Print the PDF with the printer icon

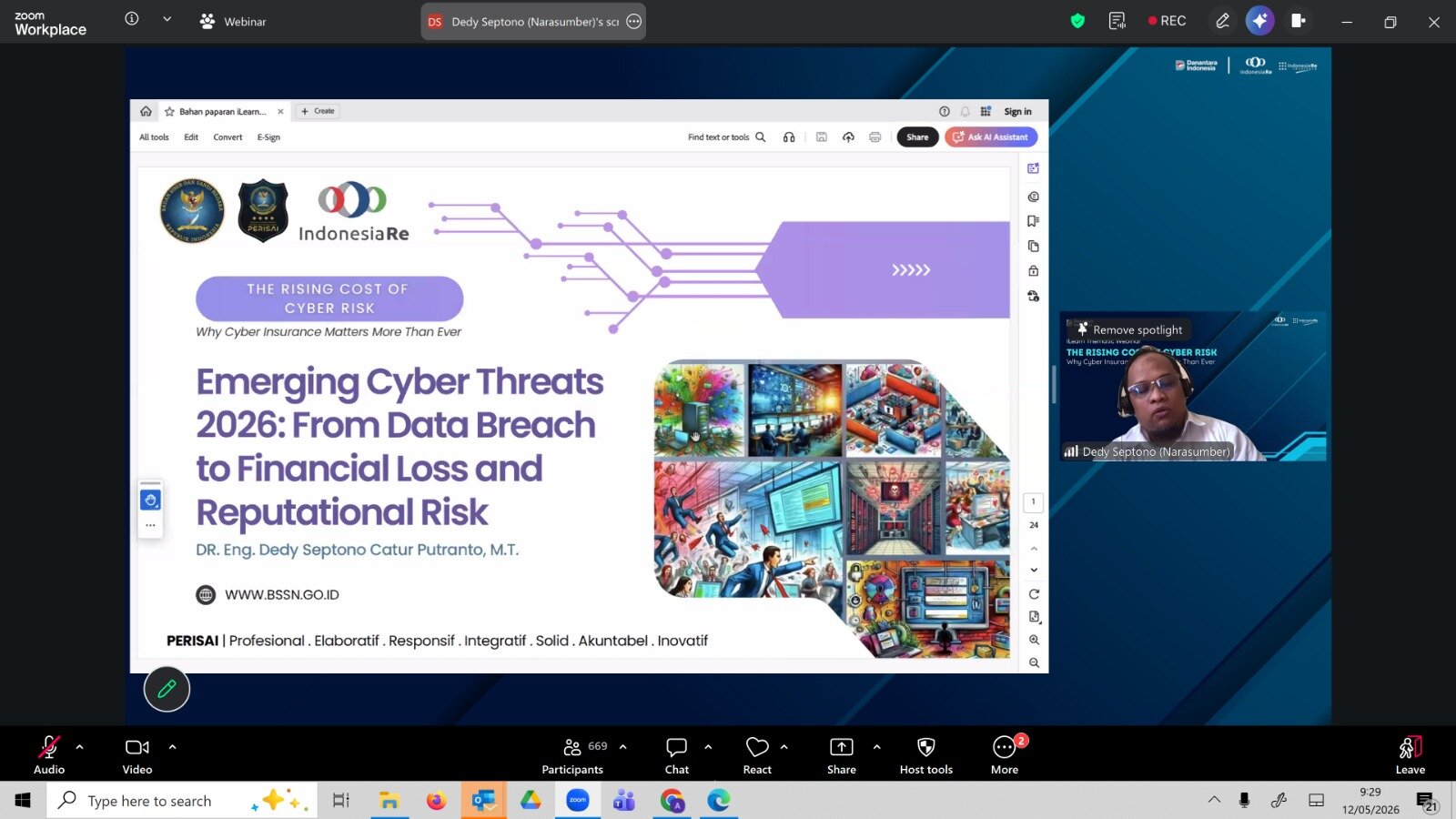coord(875,137)
